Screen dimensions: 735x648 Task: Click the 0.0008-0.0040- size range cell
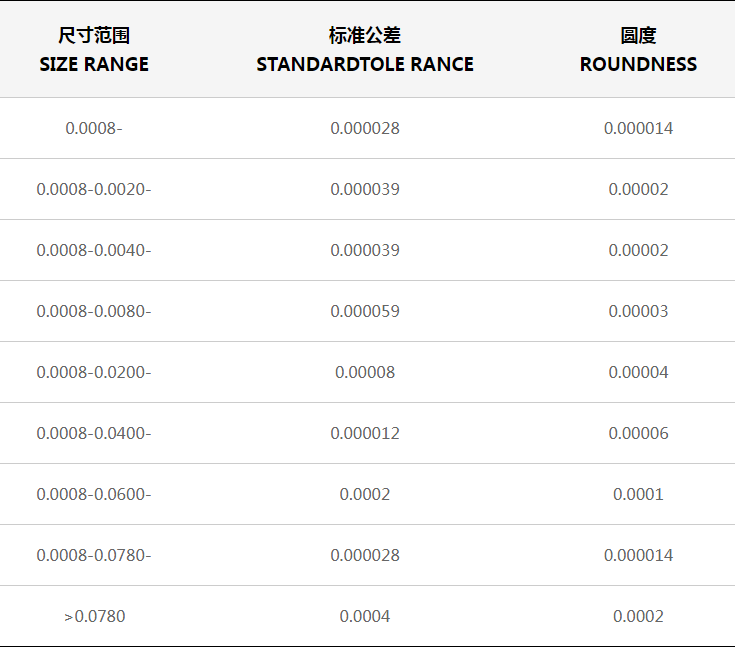click(94, 250)
